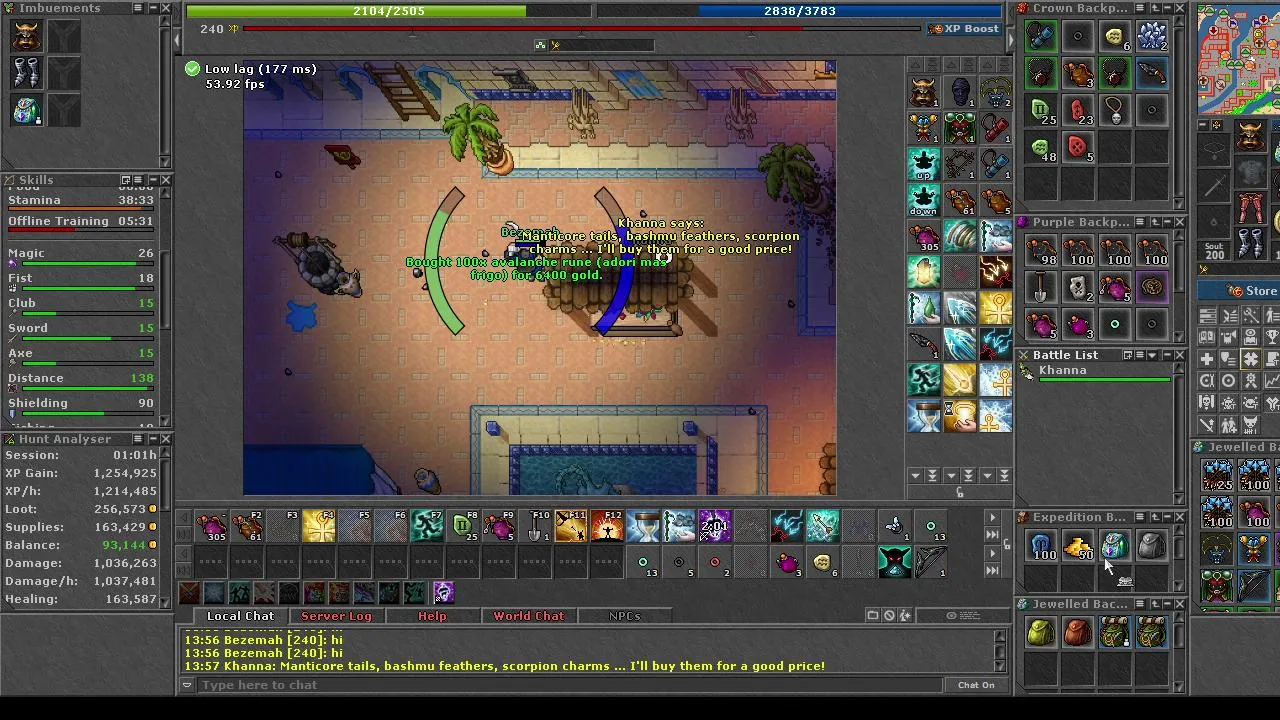Viewport: 1280px width, 720px height.
Task: Use the mana potion with 305 charges
Action: pos(212,526)
